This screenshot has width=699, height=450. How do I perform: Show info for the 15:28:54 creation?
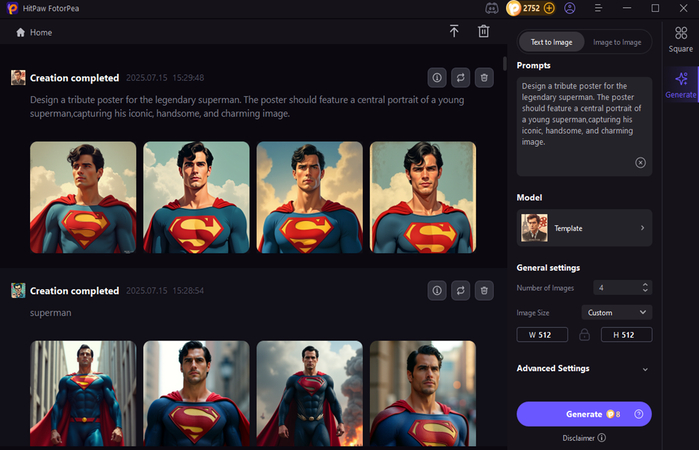[437, 290]
